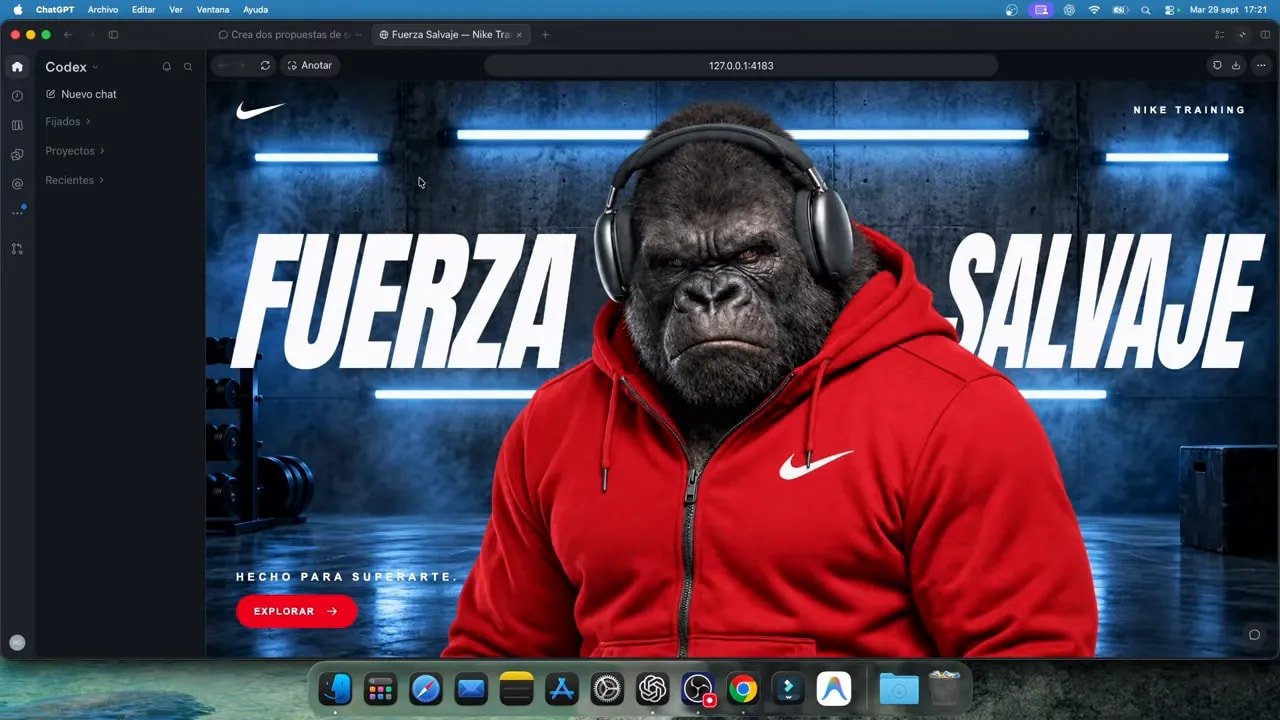Open the three-dots more icon in left rail

click(17, 212)
